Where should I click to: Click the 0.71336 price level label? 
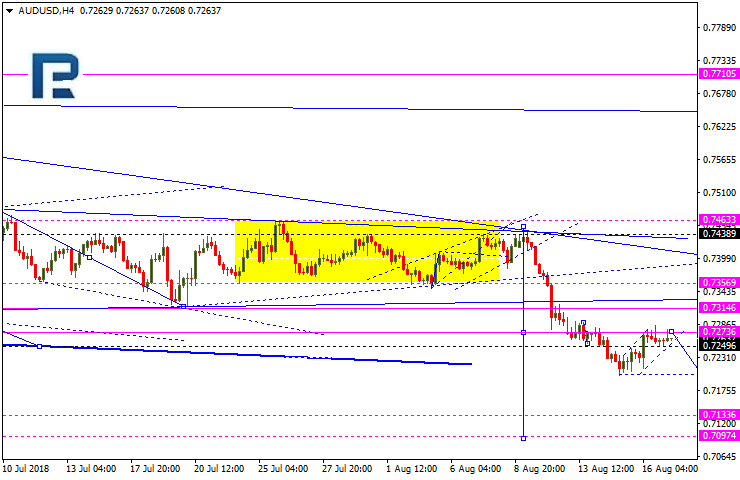pyautogui.click(x=718, y=414)
